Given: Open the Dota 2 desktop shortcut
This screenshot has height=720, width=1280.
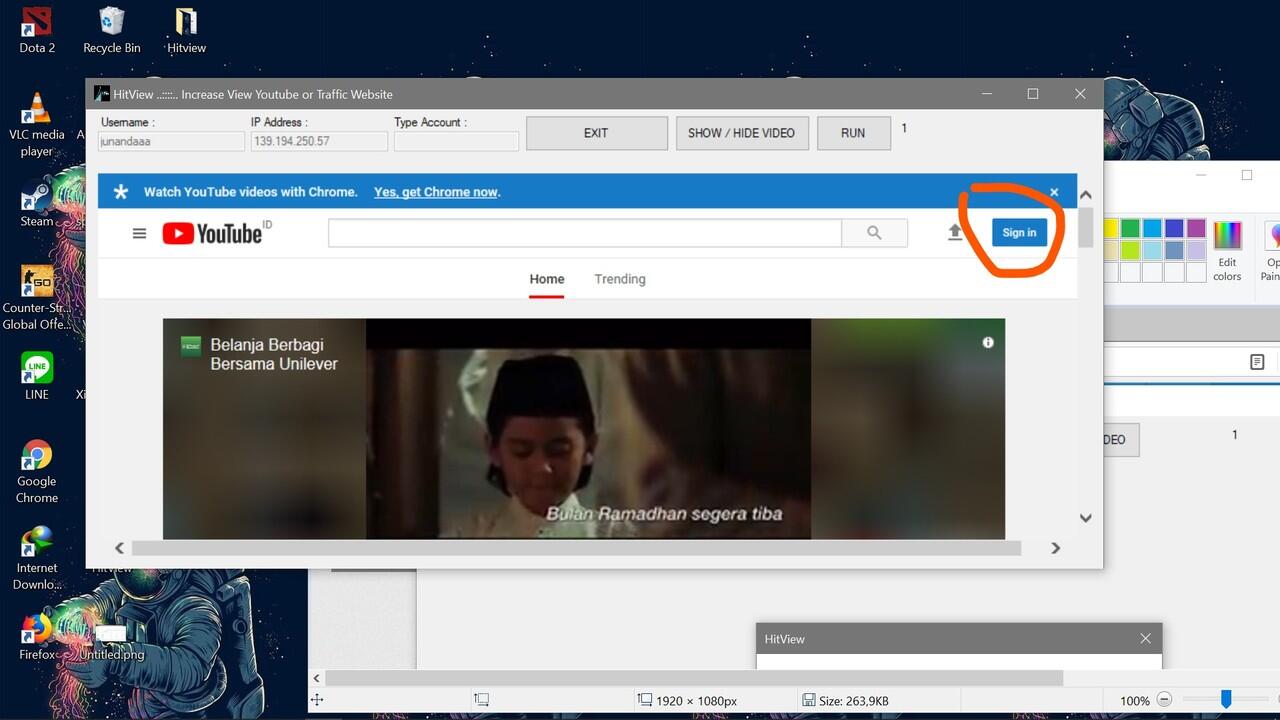Looking at the screenshot, I should 37,30.
